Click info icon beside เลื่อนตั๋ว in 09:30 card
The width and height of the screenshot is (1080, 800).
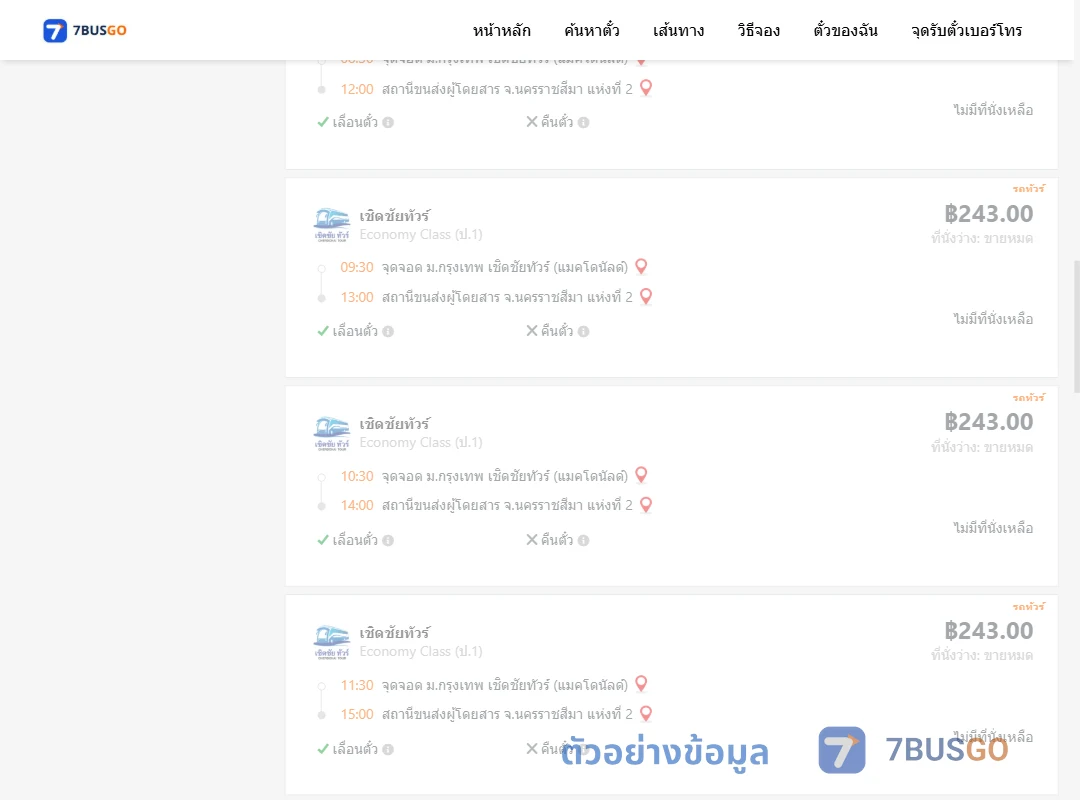[x=388, y=331]
